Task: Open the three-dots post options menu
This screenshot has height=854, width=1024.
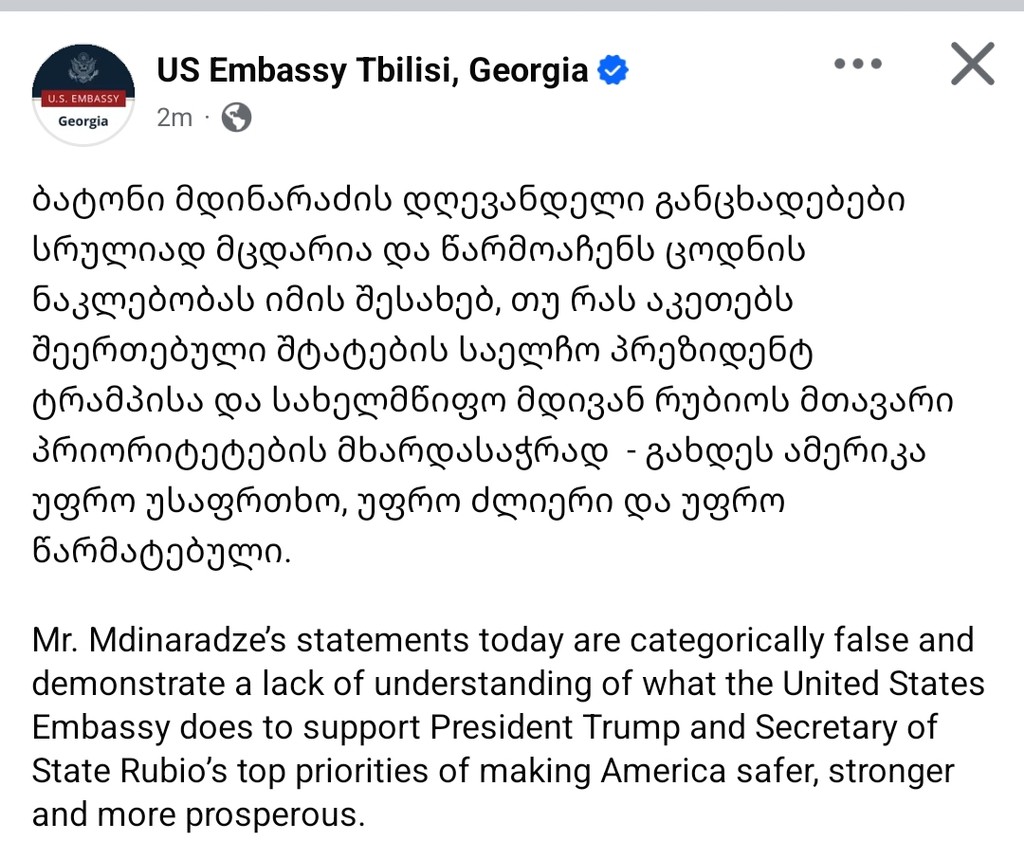Action: [858, 63]
